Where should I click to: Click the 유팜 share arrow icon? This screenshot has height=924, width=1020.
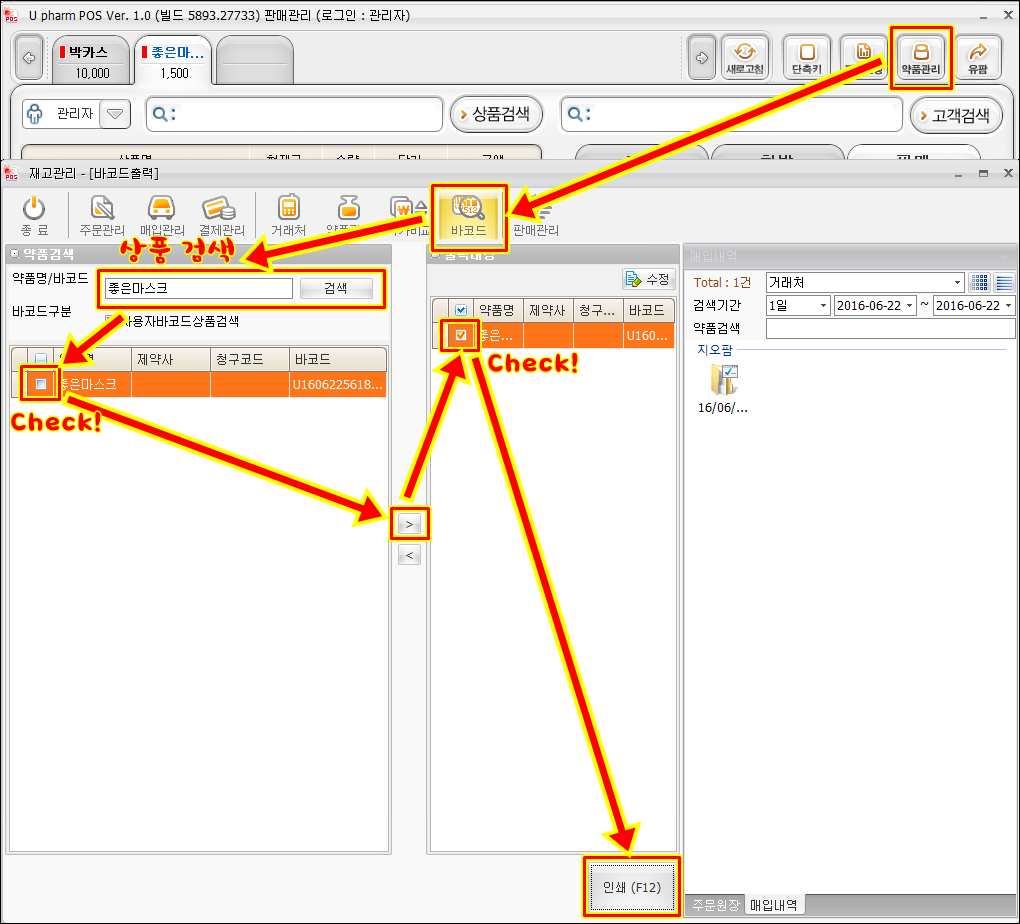click(x=978, y=56)
